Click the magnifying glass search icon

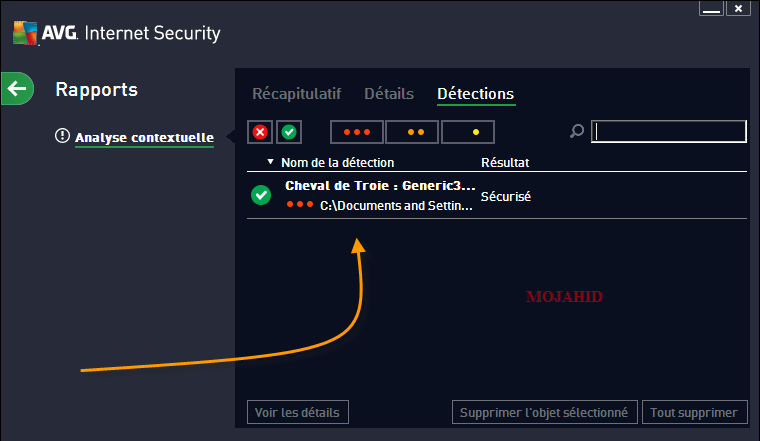pyautogui.click(x=577, y=131)
